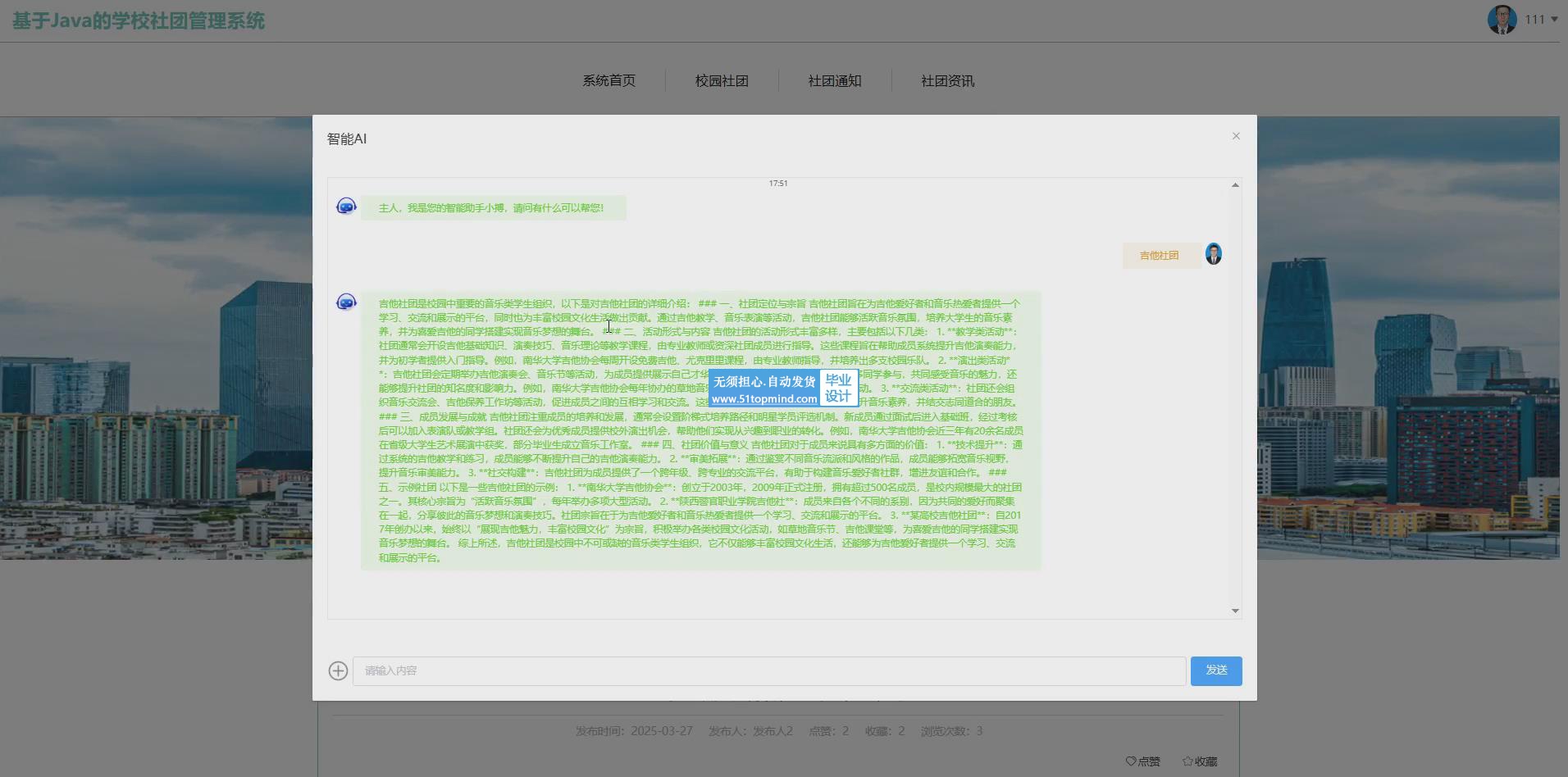This screenshot has height=777, width=1568.
Task: Click robot avatar beside the long AI reply
Action: click(346, 302)
